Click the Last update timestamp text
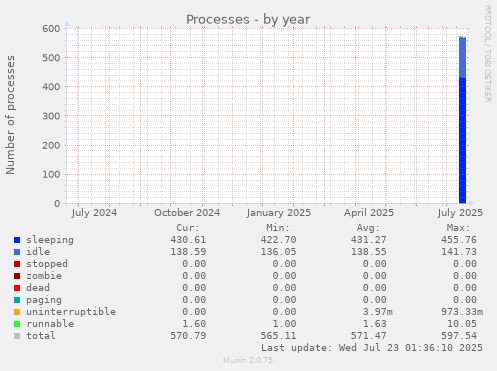This screenshot has height=371, width=497. point(372,348)
